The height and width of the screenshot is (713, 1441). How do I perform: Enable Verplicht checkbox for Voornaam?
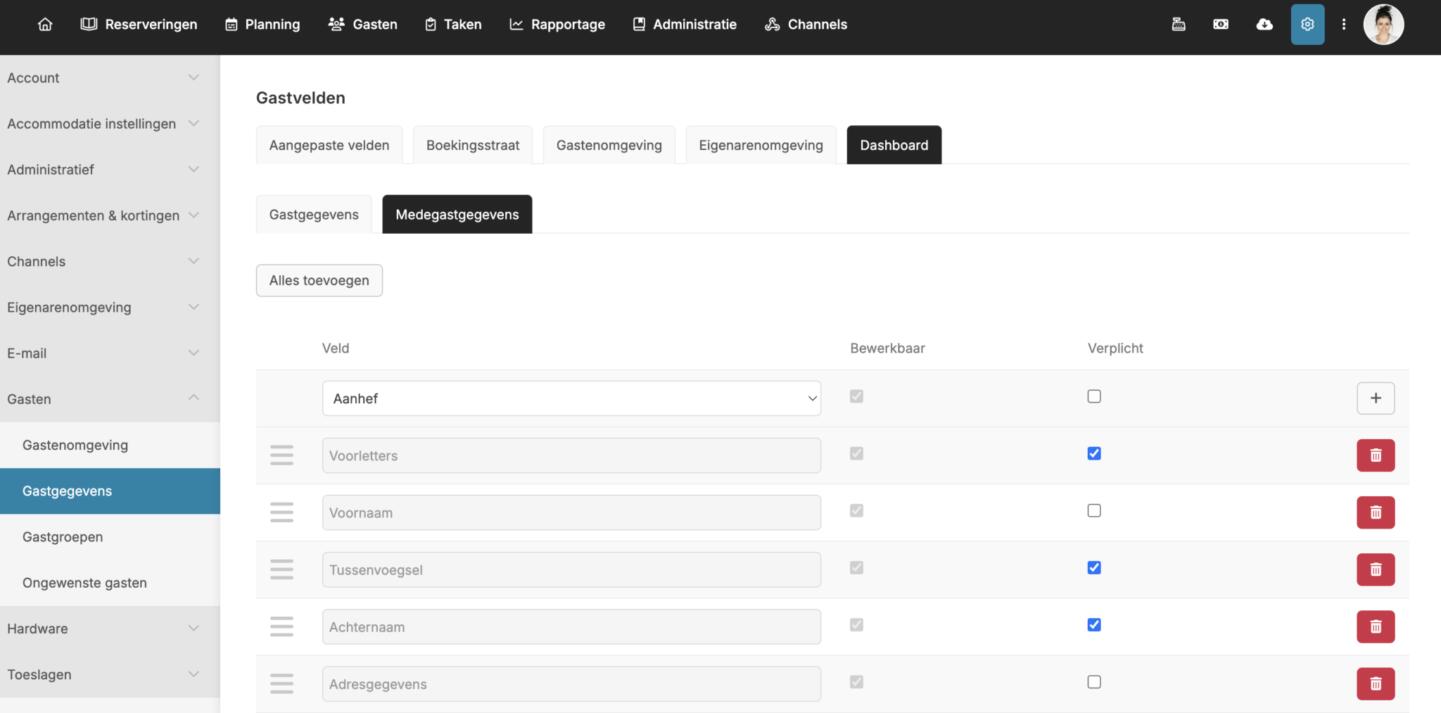pyautogui.click(x=1094, y=511)
